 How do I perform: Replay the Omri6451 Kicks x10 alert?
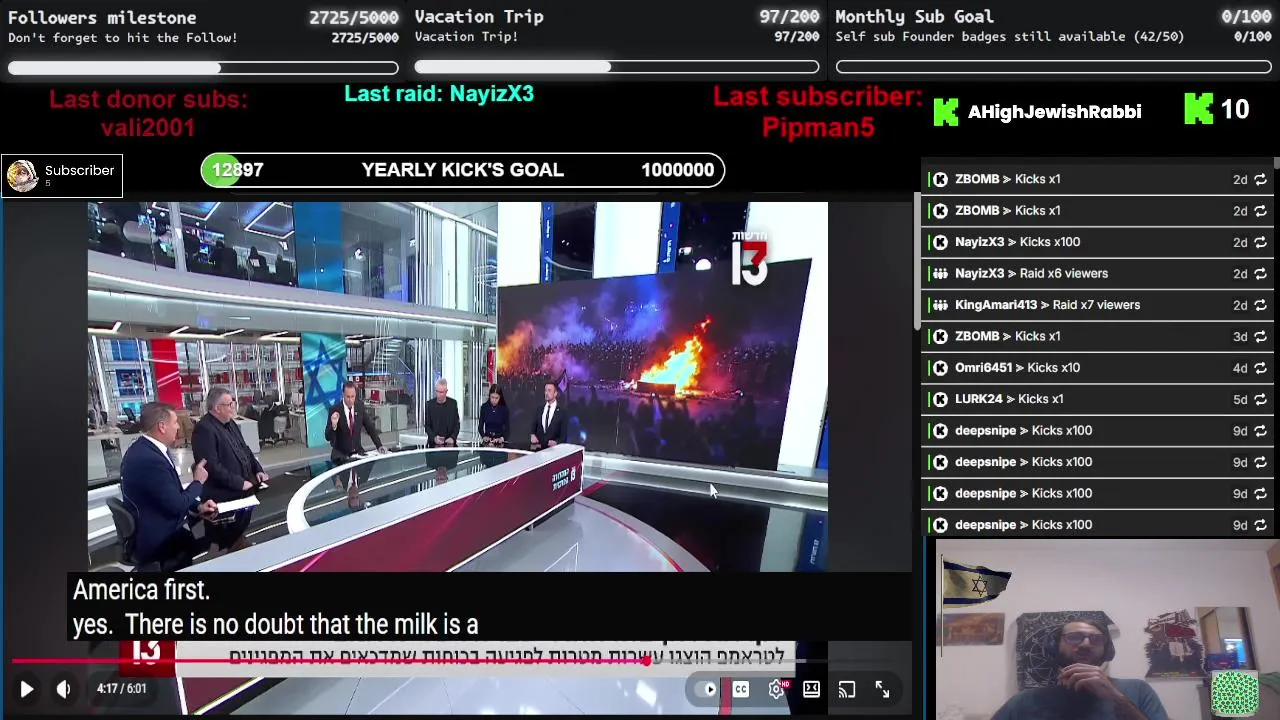(1260, 368)
